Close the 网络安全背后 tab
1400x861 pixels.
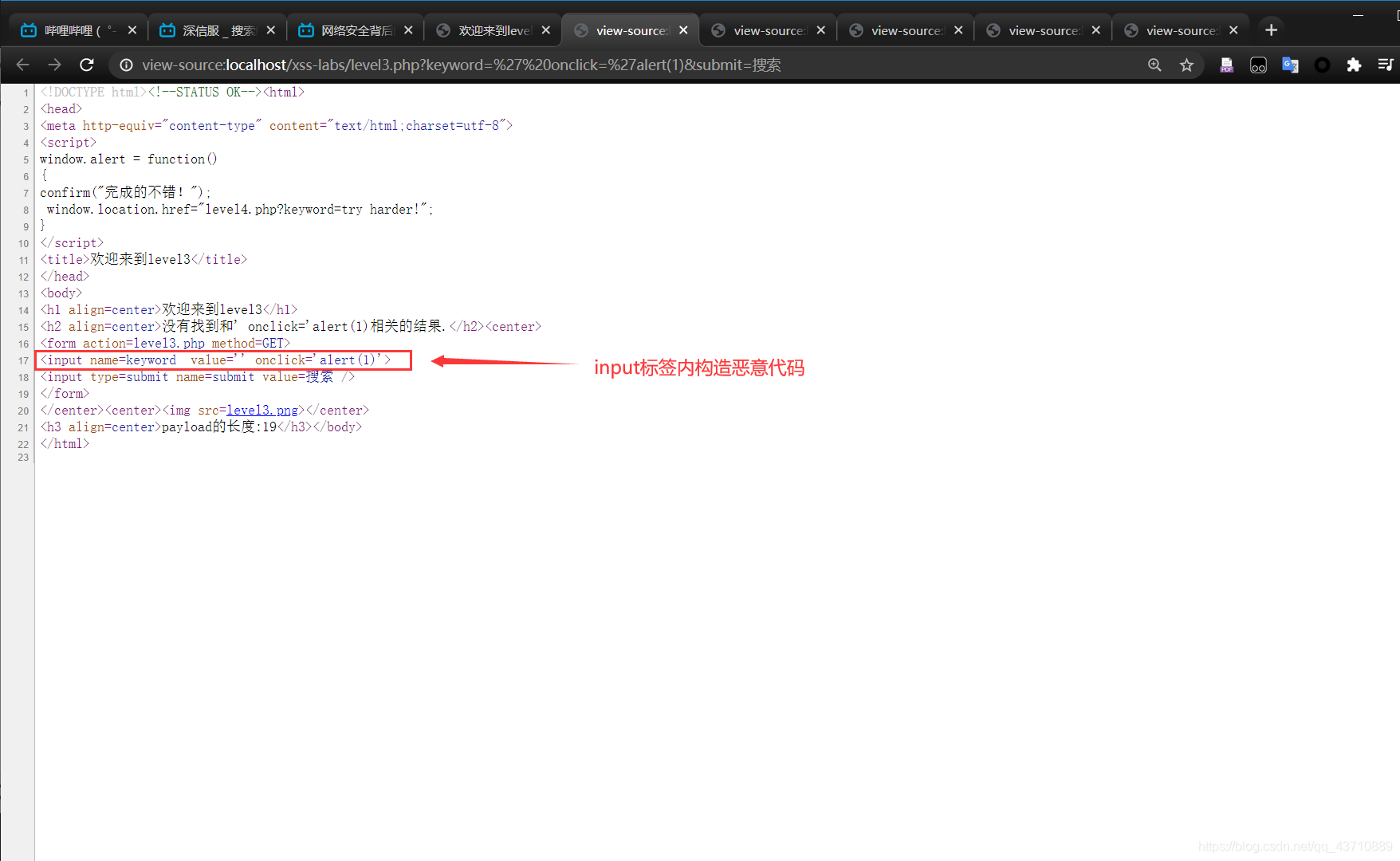click(408, 30)
